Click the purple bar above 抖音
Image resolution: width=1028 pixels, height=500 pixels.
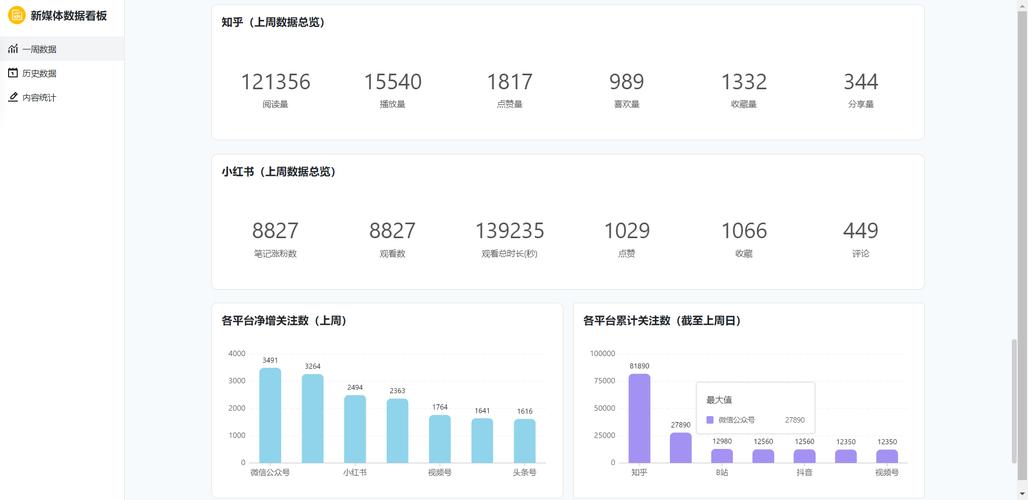coord(804,456)
